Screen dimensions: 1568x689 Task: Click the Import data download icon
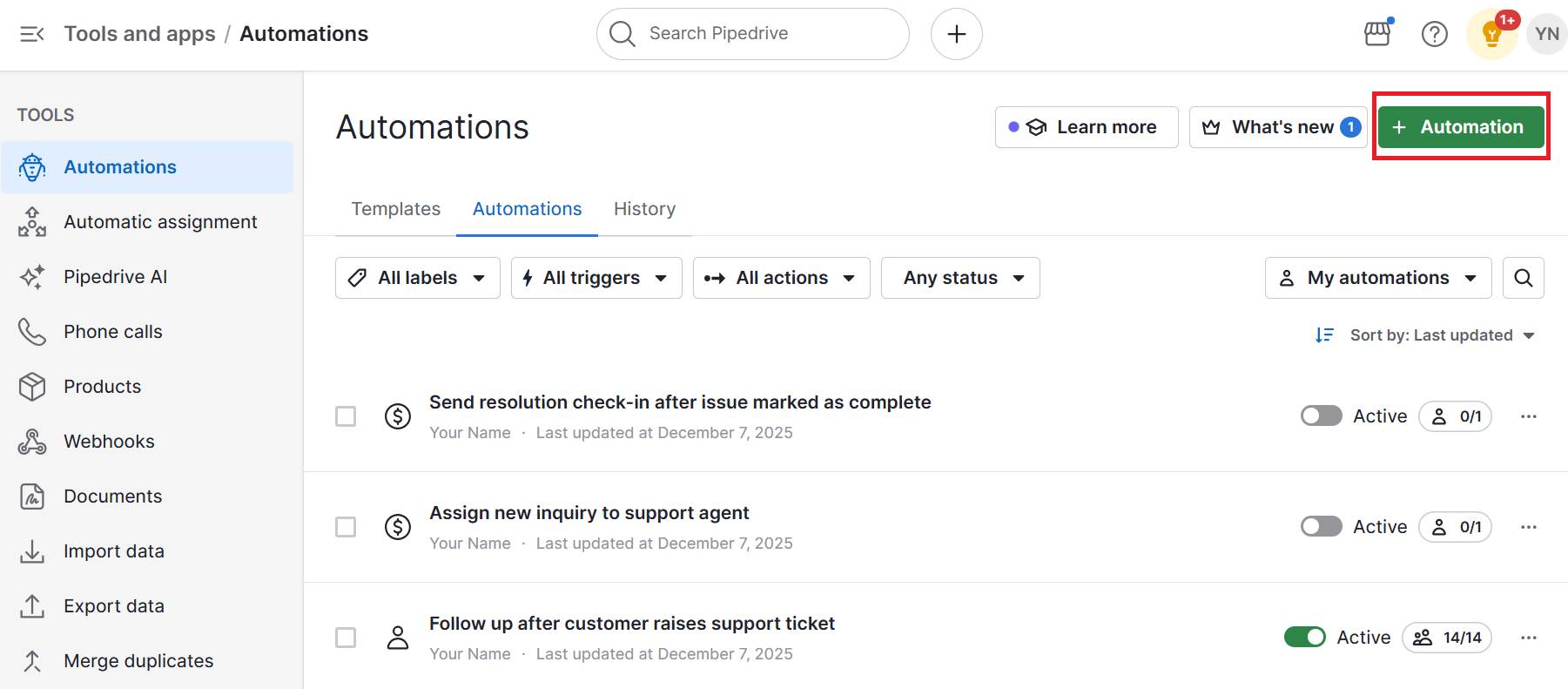[32, 551]
